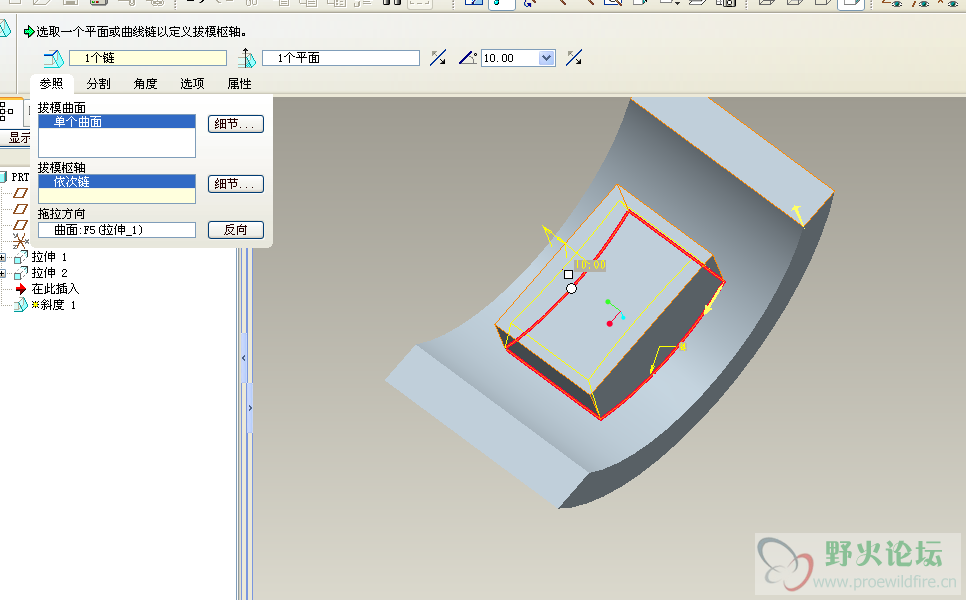Image resolution: width=966 pixels, height=600 pixels.
Task: Click the 曲面:F5(拉伸_1) pull direction field
Action: [x=117, y=230]
